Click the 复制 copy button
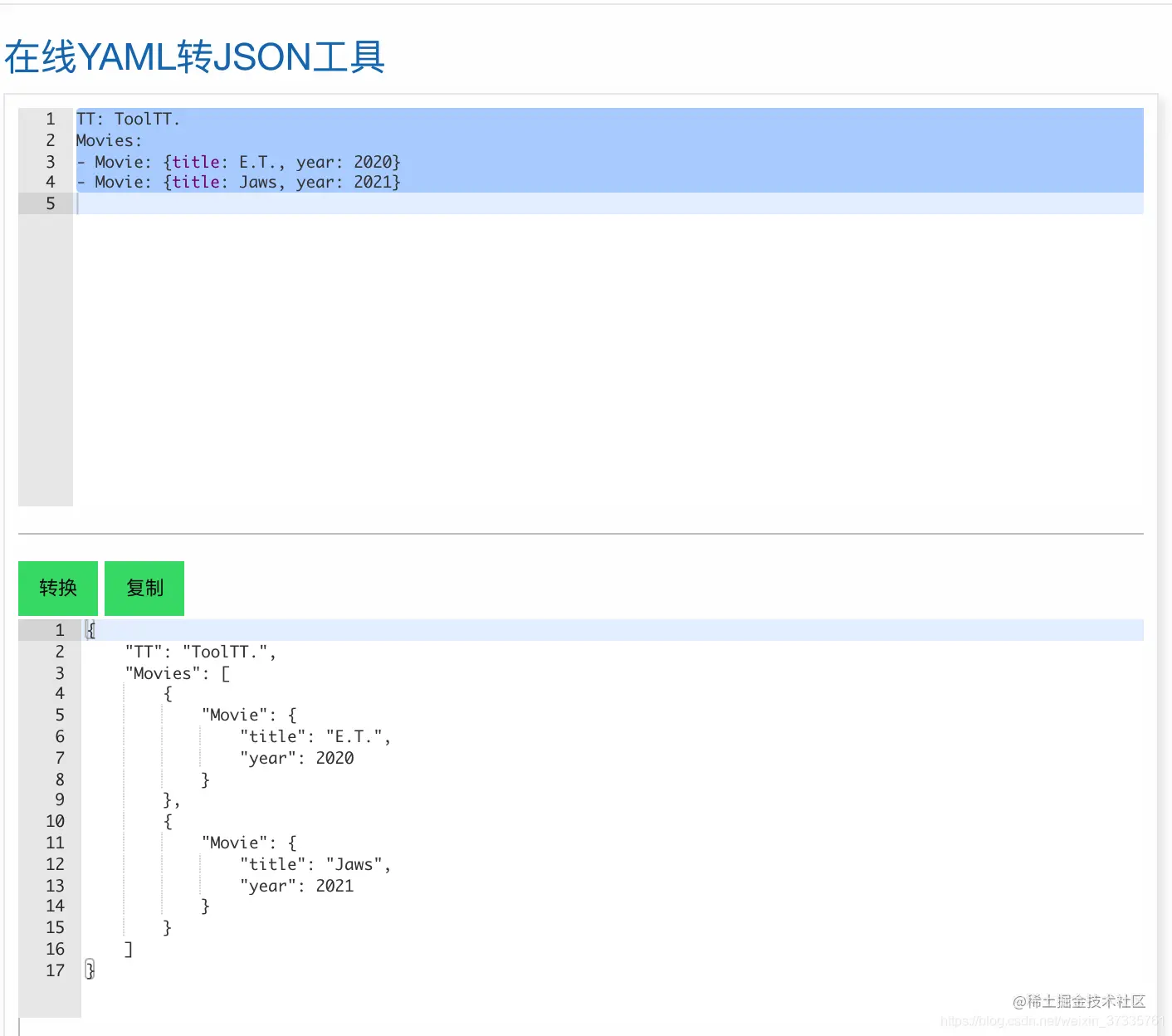This screenshot has width=1172, height=1036. coord(144,588)
